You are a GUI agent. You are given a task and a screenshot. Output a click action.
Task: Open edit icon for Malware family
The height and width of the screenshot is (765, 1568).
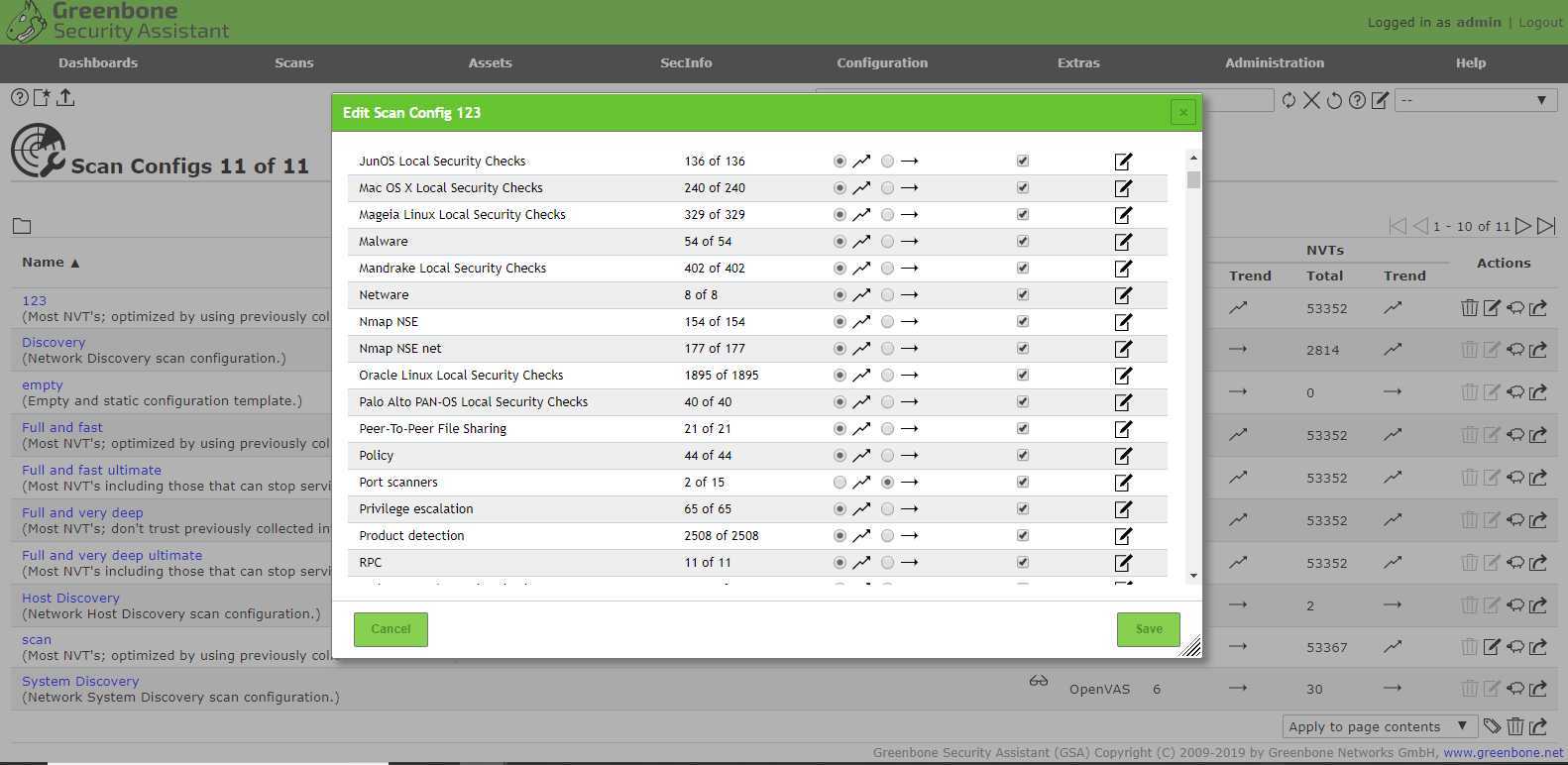click(x=1123, y=242)
